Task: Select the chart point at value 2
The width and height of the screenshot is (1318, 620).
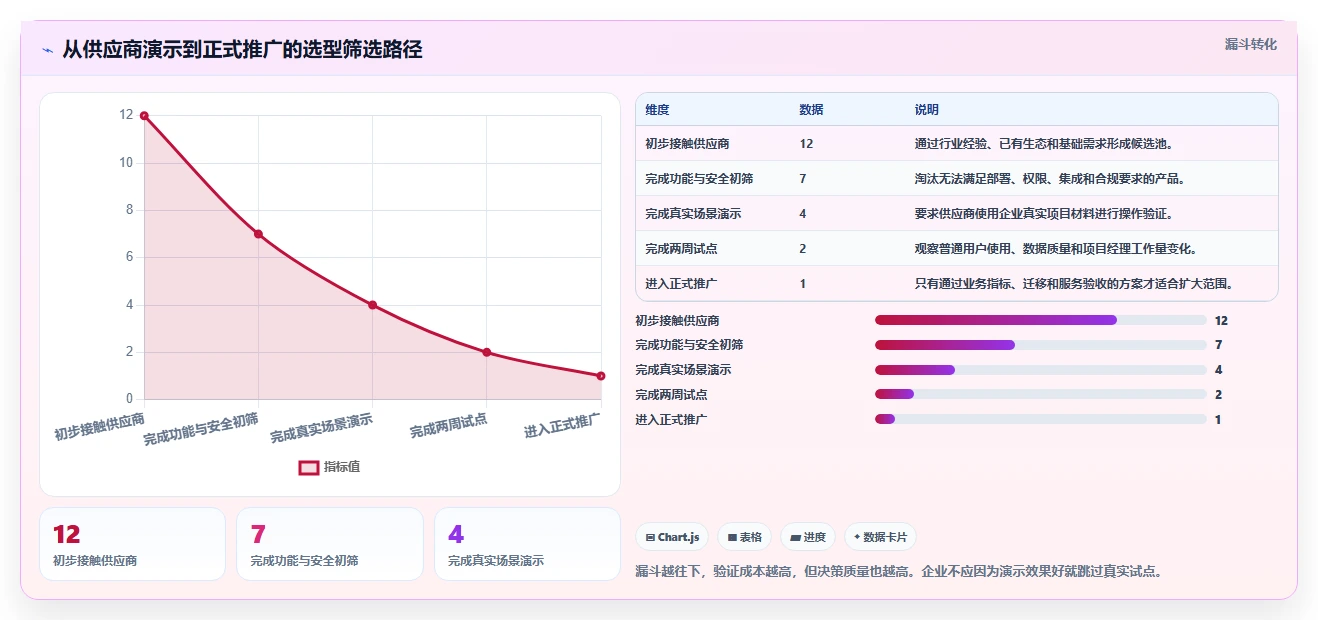Action: 487,352
